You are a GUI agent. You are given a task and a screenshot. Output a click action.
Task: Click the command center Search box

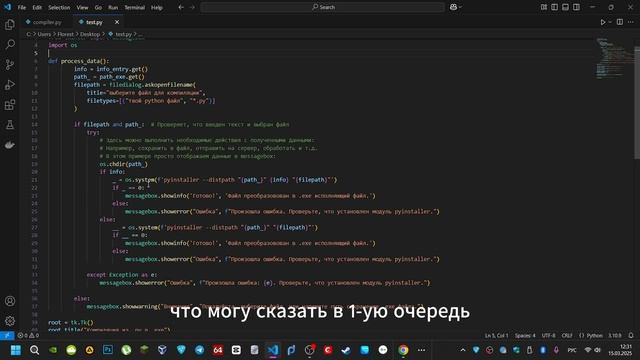click(x=322, y=7)
